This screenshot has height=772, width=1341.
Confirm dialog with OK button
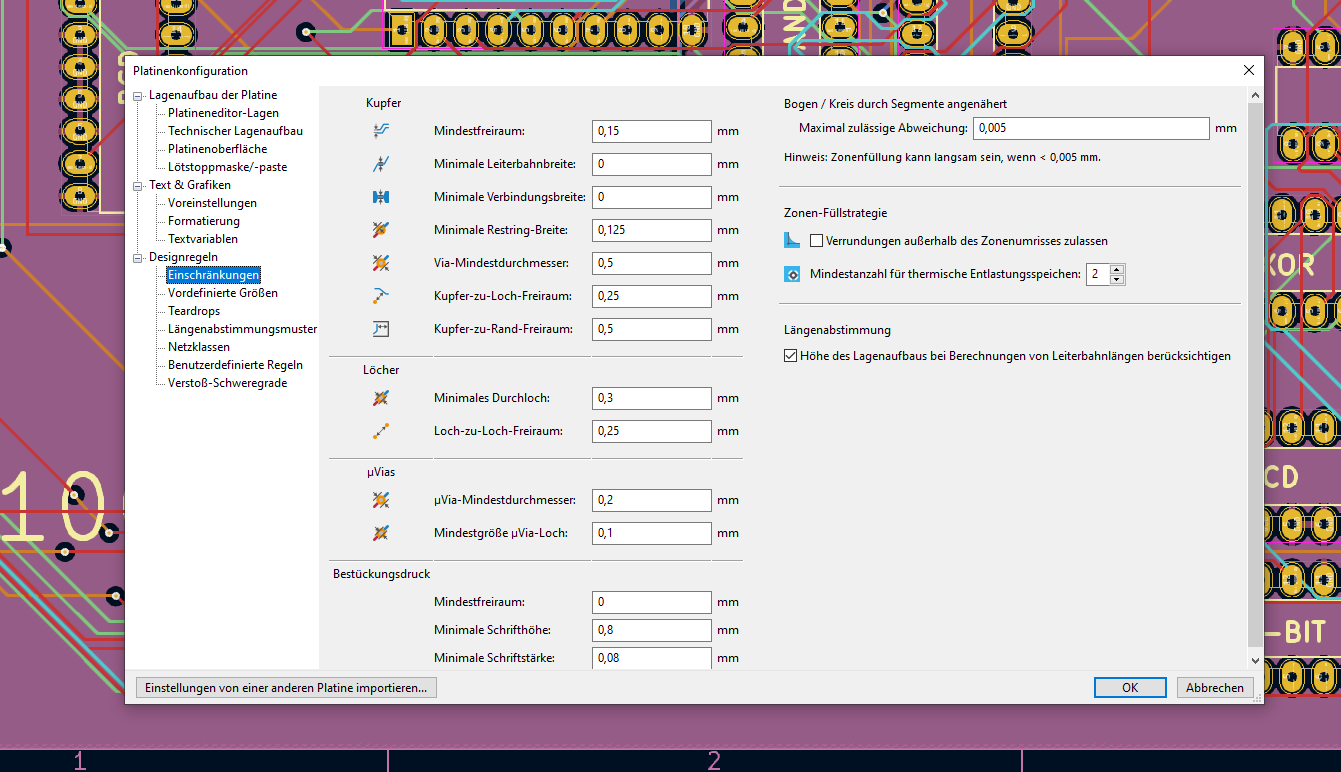click(1130, 688)
